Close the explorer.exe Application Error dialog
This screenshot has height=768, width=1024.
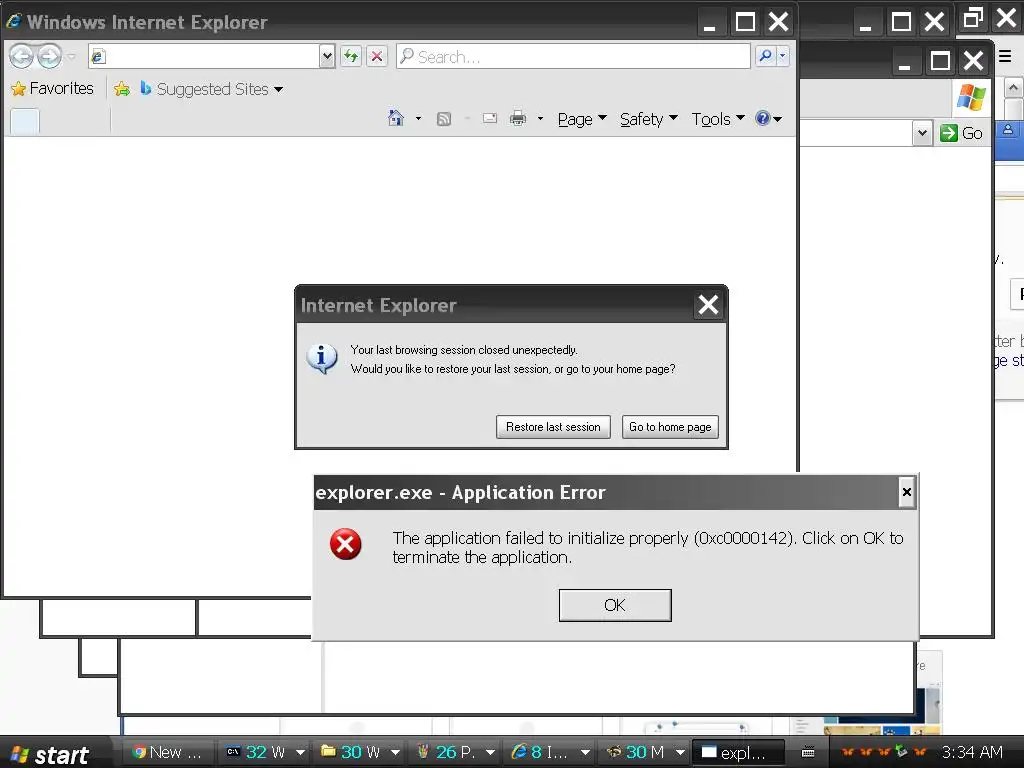pos(906,492)
